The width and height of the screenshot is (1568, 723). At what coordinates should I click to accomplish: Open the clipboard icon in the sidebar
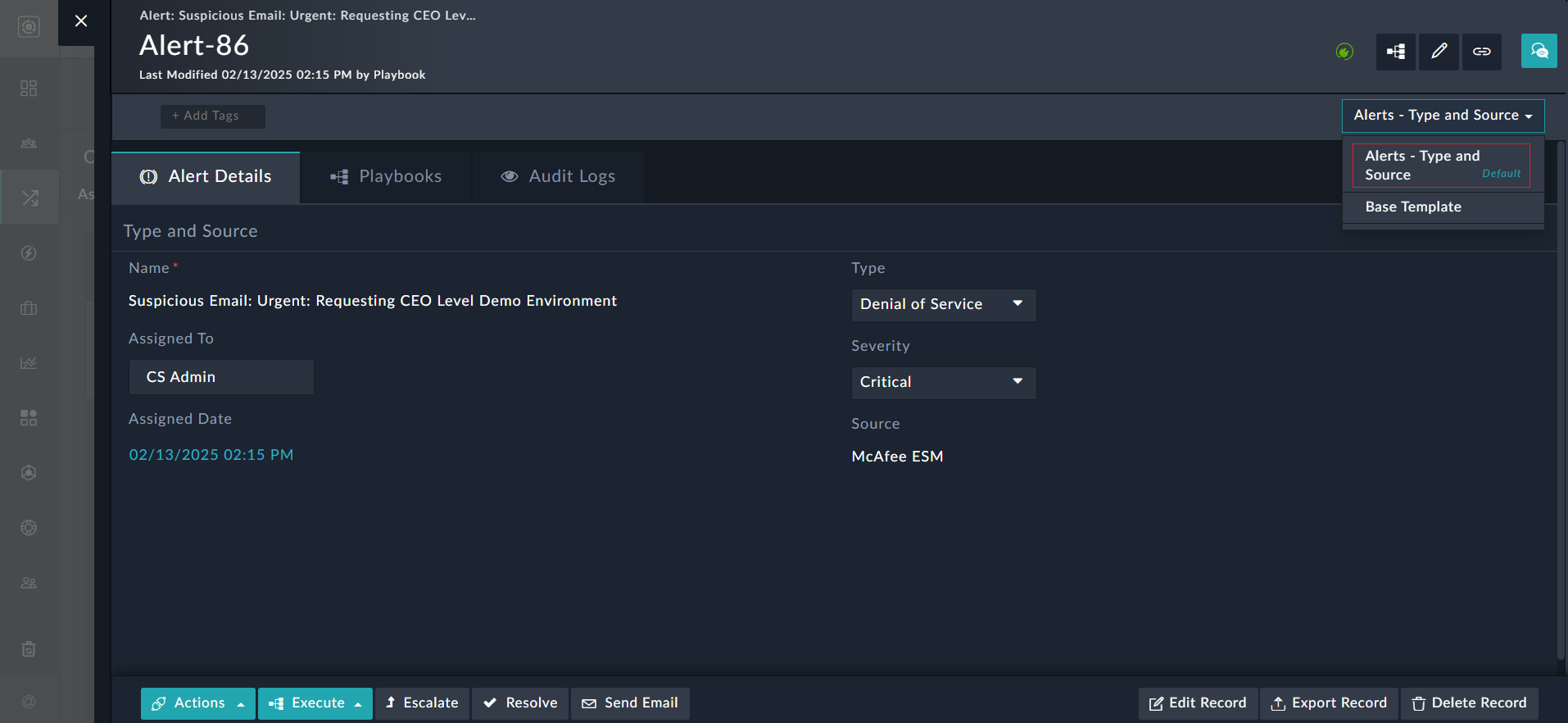29,649
